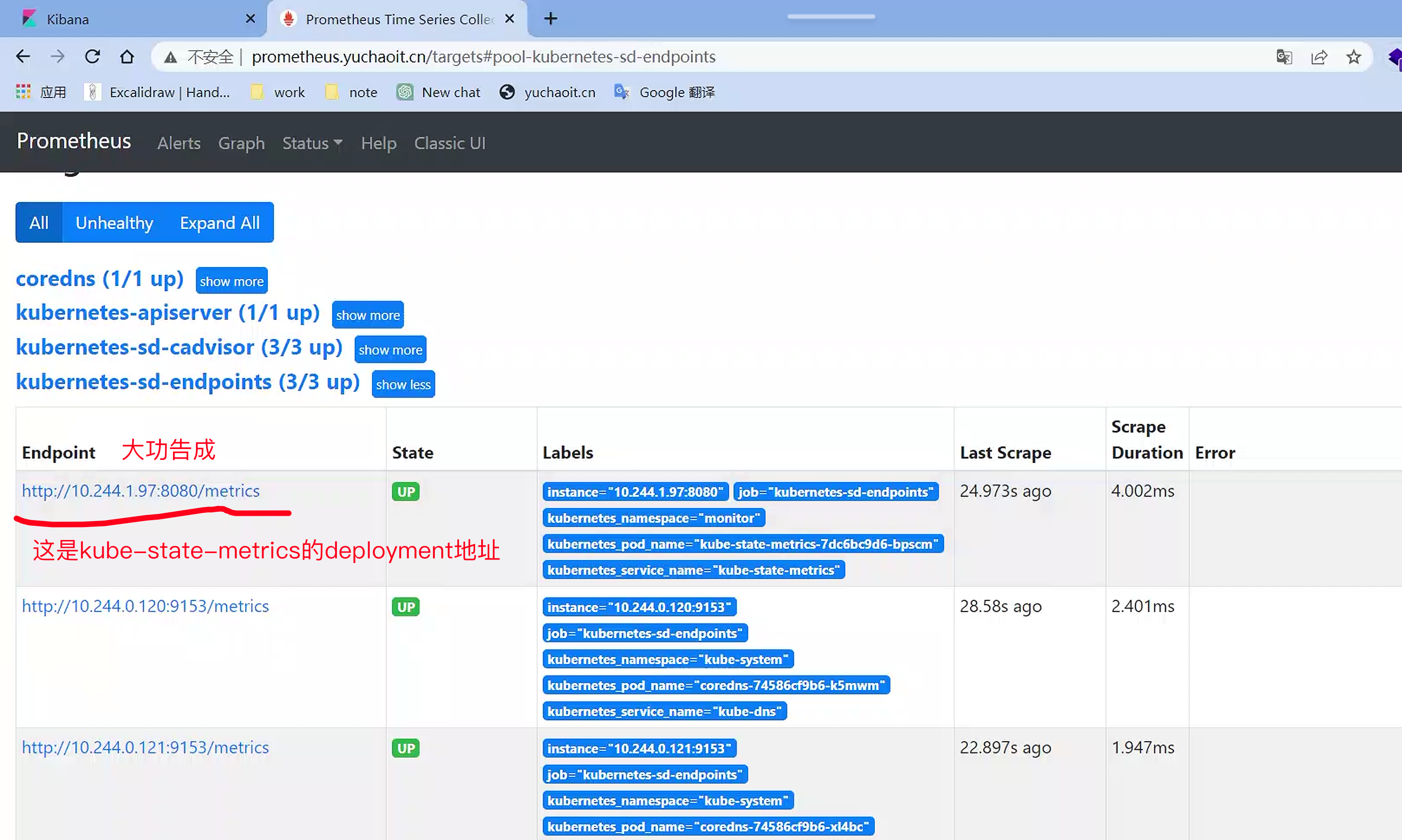Click the not-secure warning icon
This screenshot has height=840, width=1402.
pos(170,57)
